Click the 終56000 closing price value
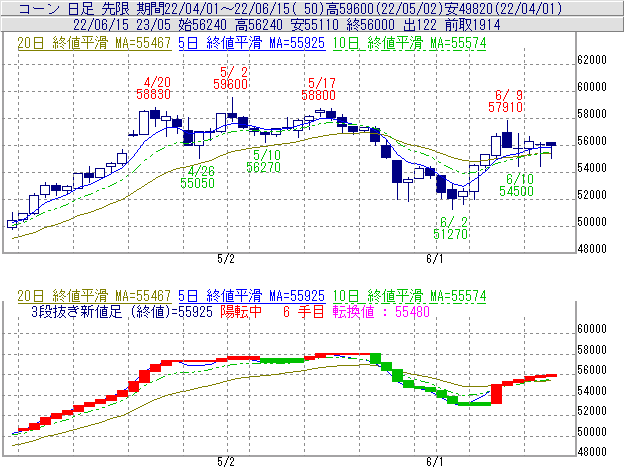This screenshot has width=624, height=475. coord(370,25)
